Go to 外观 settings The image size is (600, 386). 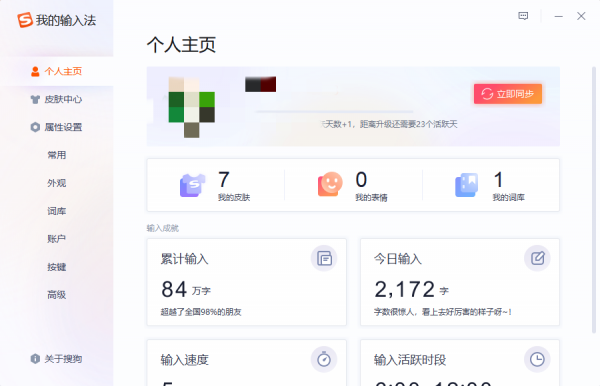[x=57, y=183]
